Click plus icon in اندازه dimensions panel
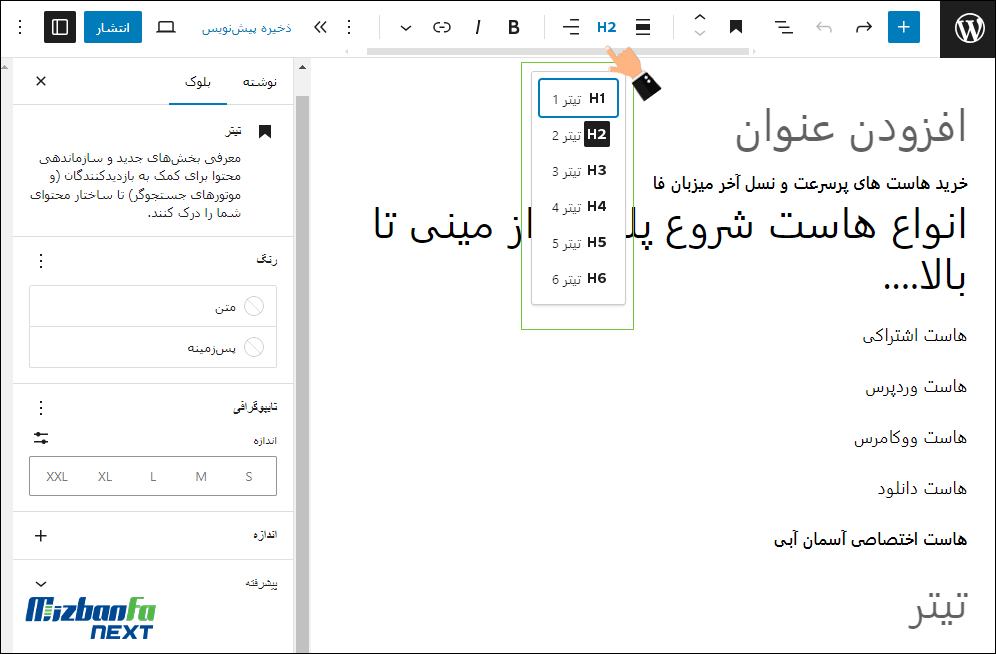Viewport: 996px width, 654px height. pyautogui.click(x=41, y=536)
